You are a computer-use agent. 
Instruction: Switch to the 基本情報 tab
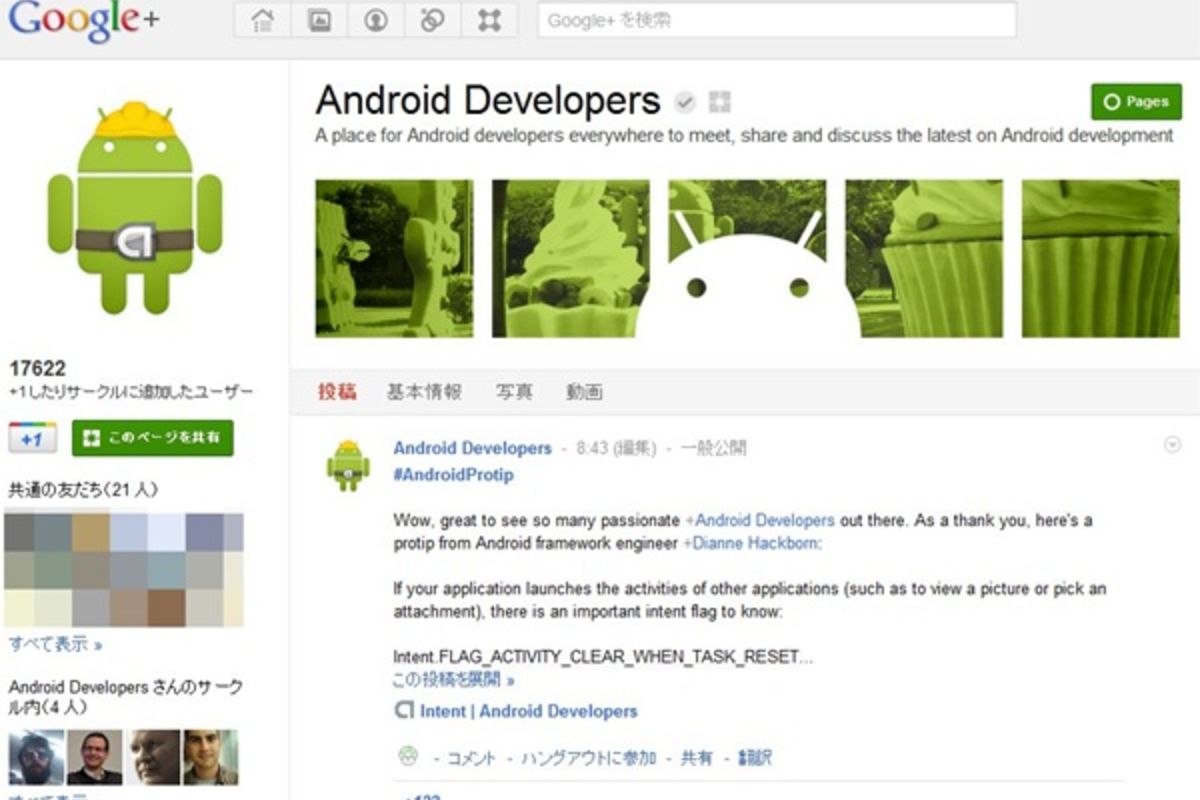tap(423, 393)
